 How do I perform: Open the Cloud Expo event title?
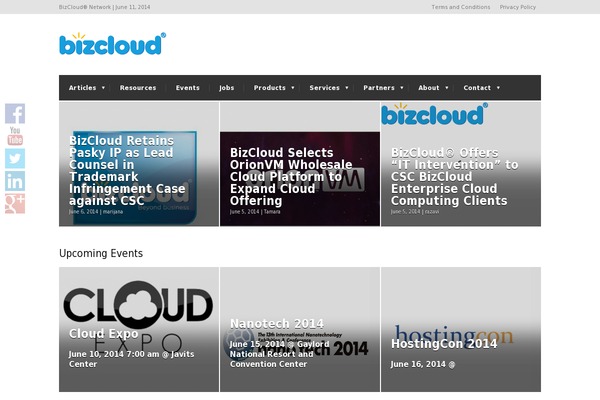point(103,333)
